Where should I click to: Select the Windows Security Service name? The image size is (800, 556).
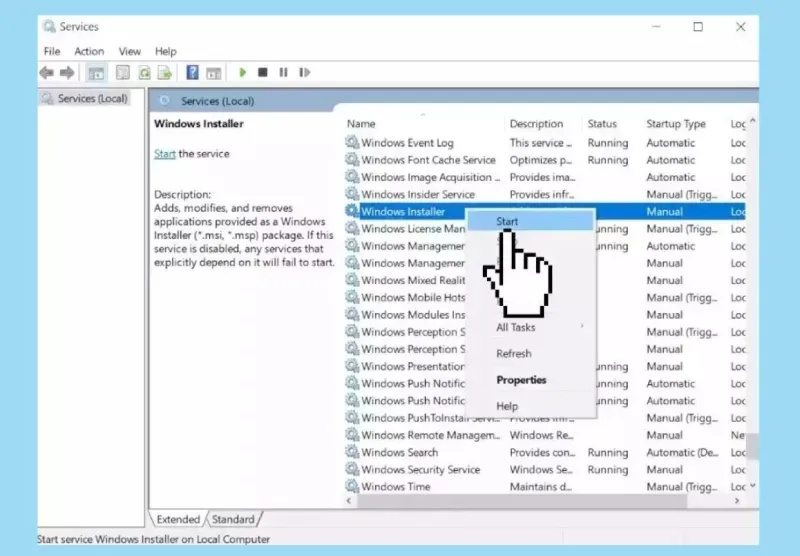pos(420,469)
